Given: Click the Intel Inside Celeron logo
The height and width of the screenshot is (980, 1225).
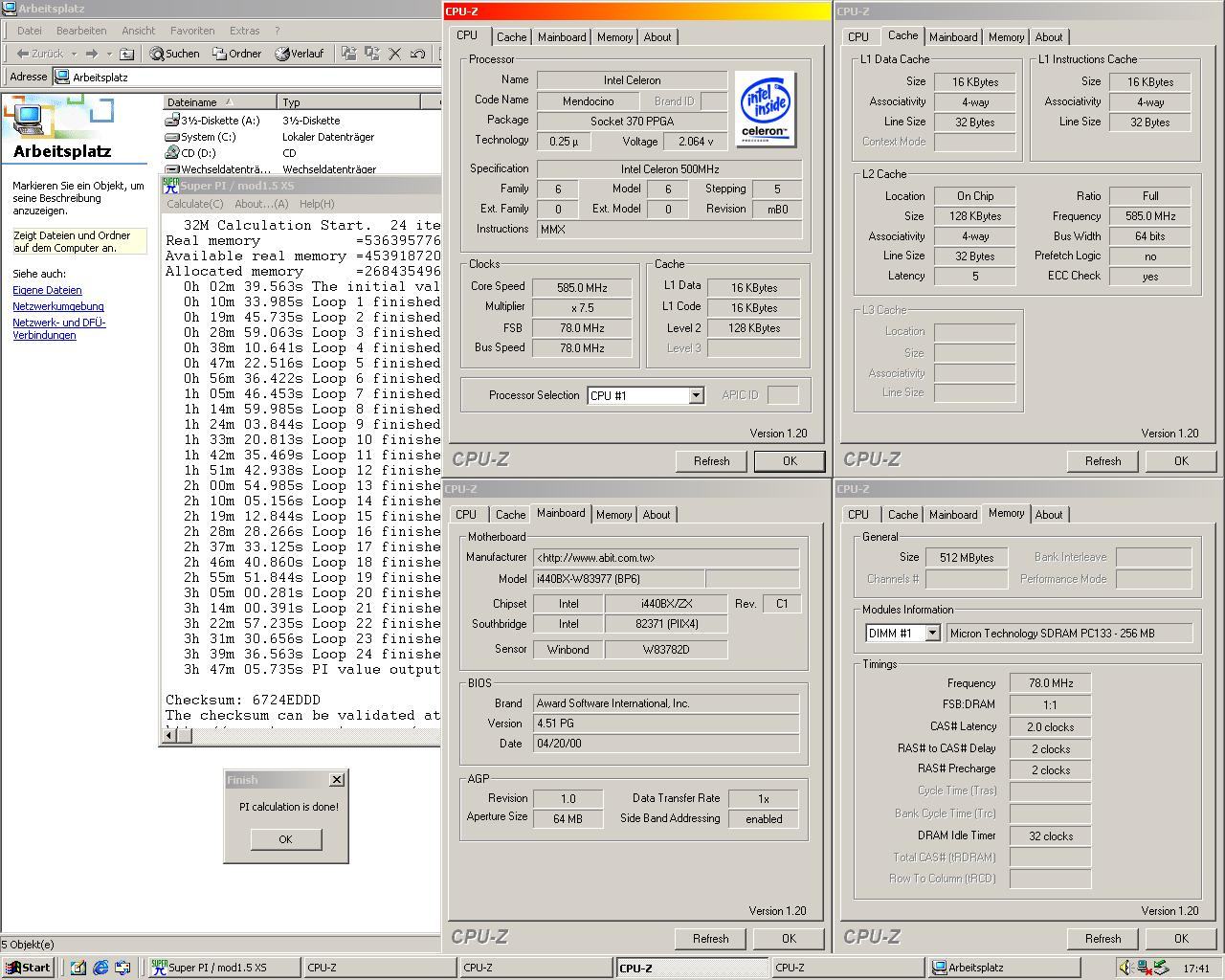Looking at the screenshot, I should coord(765,109).
